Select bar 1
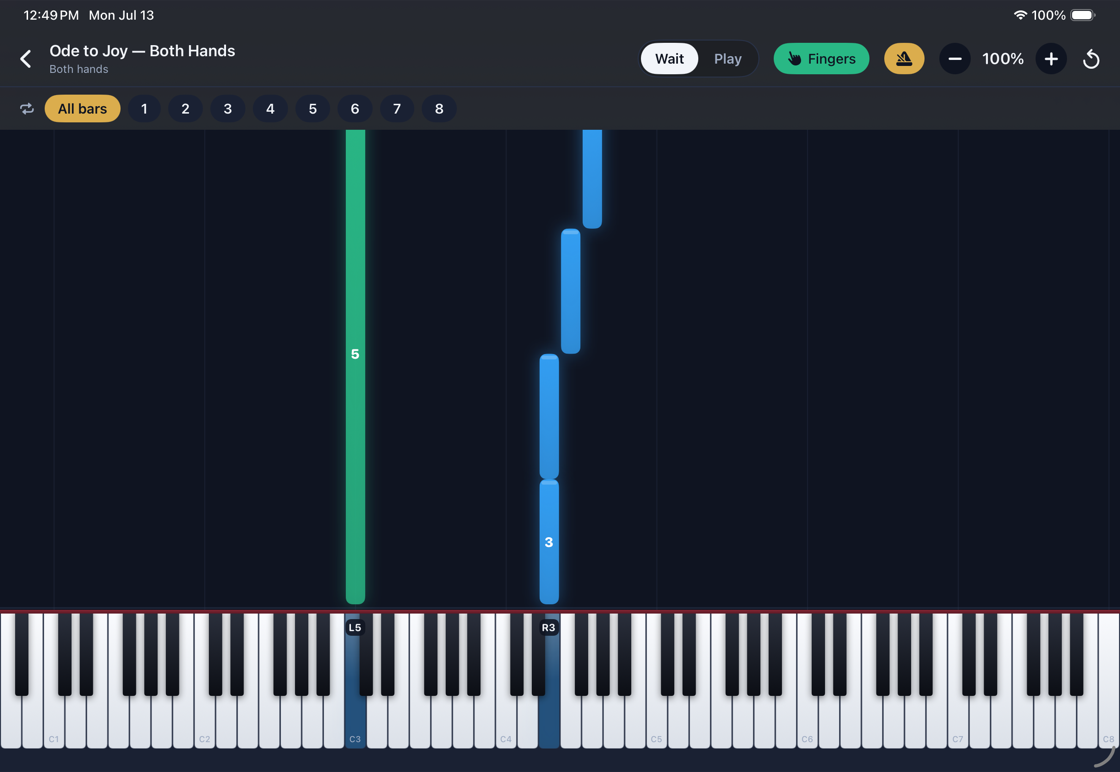Screen dimensions: 1120x772 [144, 109]
